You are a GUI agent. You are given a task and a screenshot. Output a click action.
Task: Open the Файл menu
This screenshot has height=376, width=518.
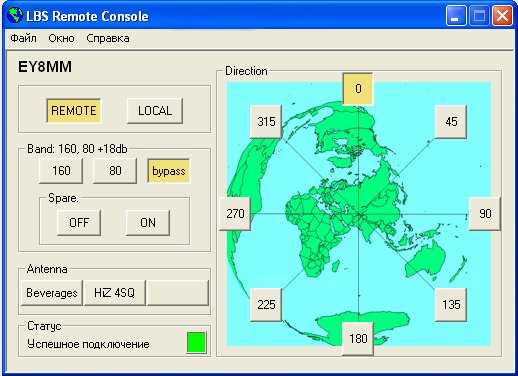(23, 38)
